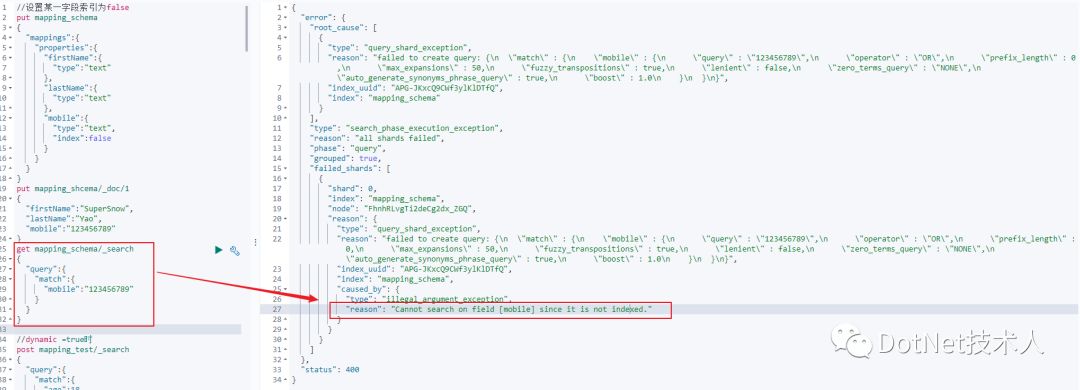Click the "firstName":"SuperSnow" line
Image resolution: width=1080 pixels, height=390 pixels.
(79, 208)
